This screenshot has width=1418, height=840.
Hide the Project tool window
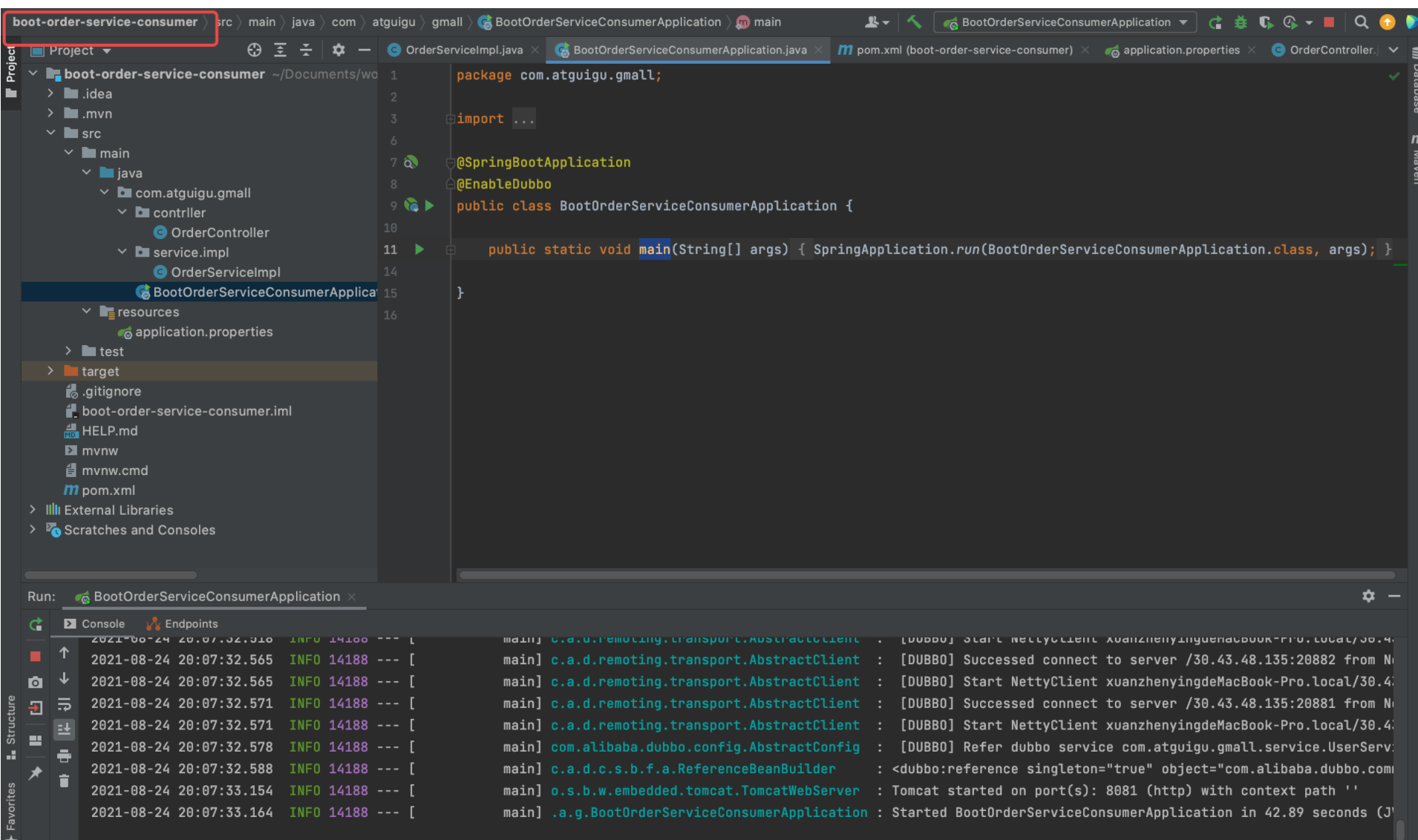pyautogui.click(x=364, y=50)
